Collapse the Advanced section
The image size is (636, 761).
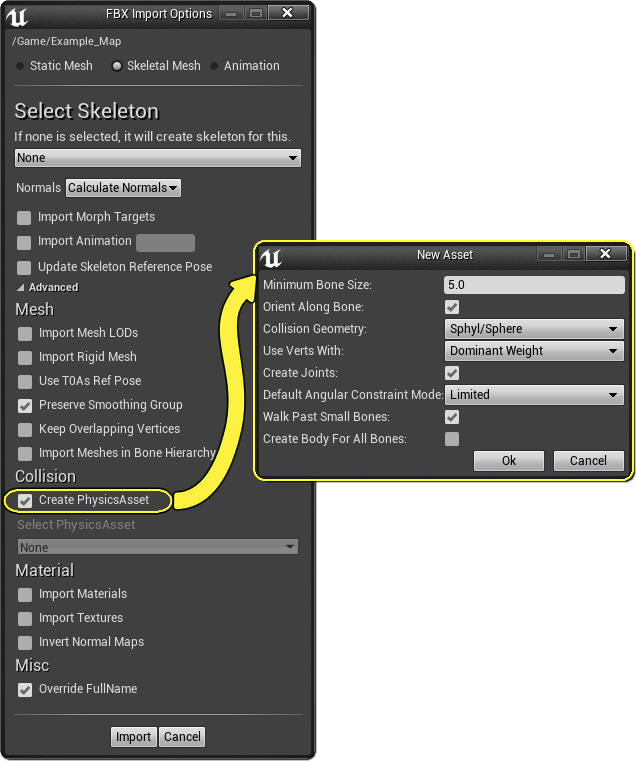pos(20,288)
